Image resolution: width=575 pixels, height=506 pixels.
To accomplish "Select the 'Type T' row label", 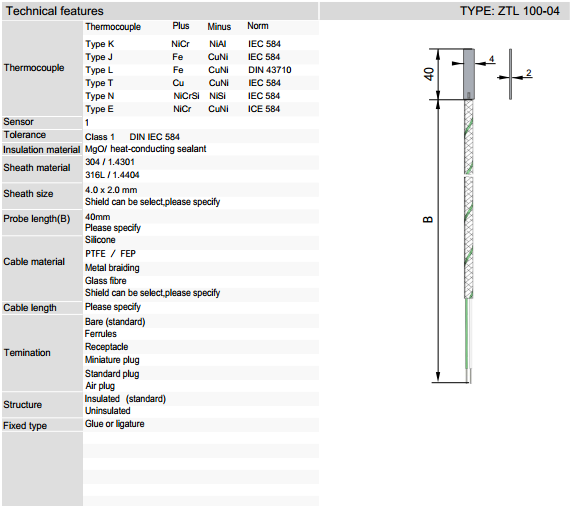I will pyautogui.click(x=99, y=83).
